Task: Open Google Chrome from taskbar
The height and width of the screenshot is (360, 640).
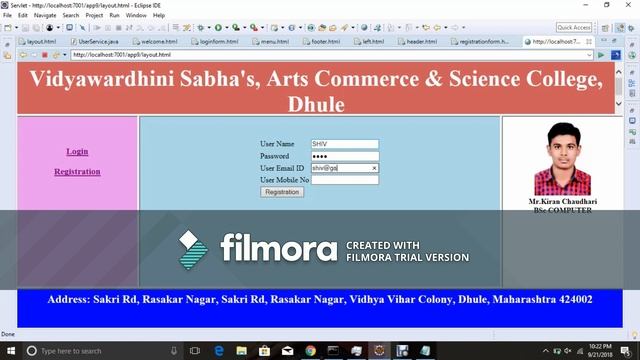Action: point(310,351)
